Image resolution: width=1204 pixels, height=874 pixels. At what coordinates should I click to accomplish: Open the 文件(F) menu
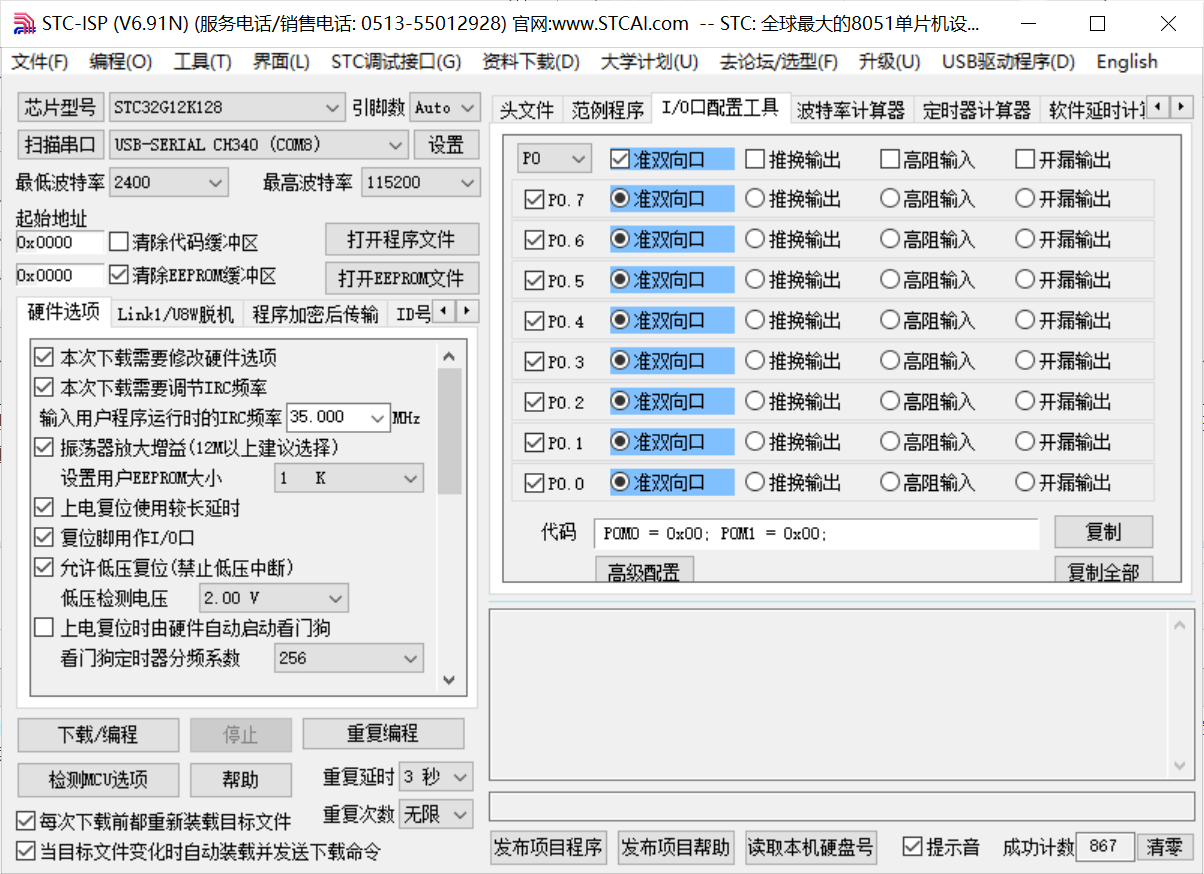tap(40, 62)
